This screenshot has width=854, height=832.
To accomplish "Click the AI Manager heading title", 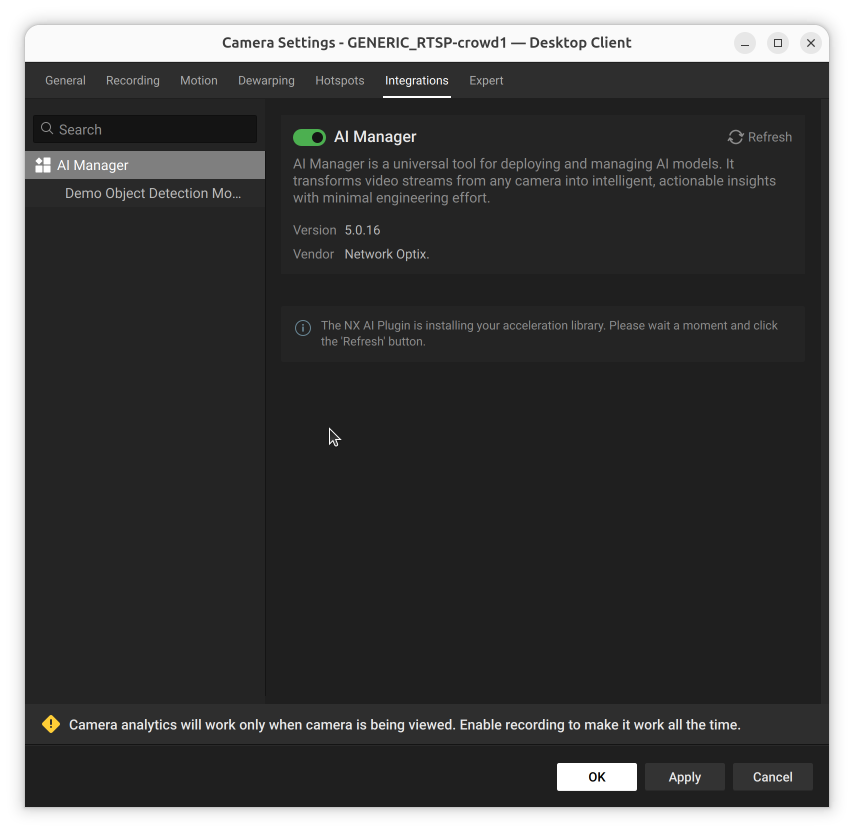I will 375,137.
